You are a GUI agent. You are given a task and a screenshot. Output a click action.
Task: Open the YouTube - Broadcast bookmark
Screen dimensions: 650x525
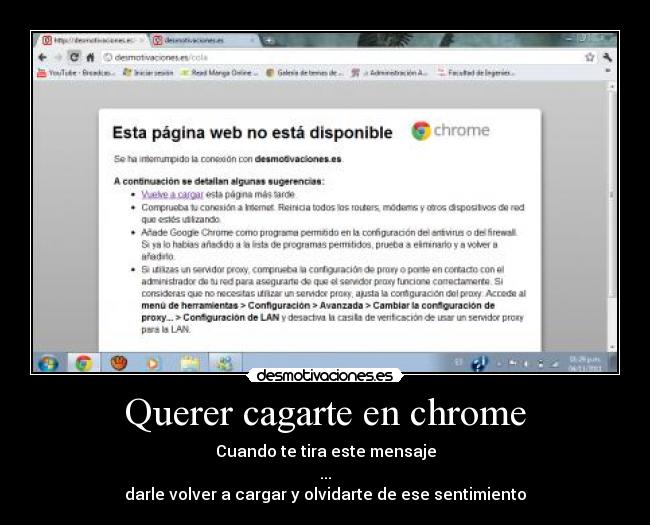click(x=76, y=73)
